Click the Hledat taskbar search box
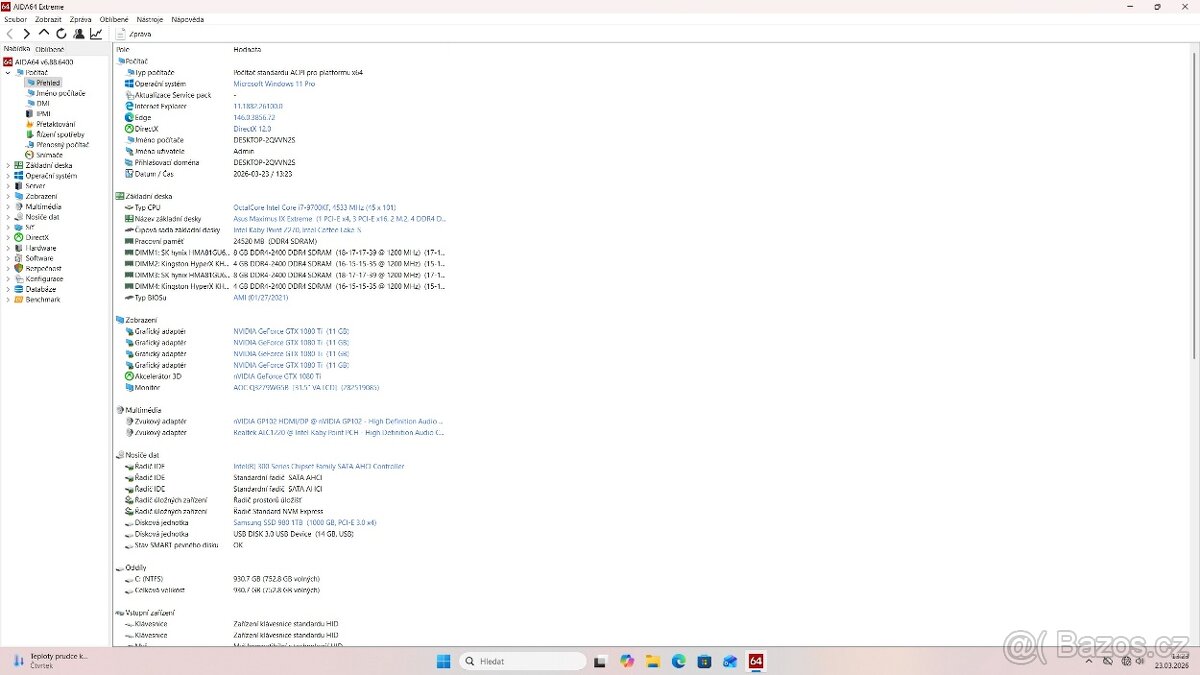1200x675 pixels. (522, 661)
